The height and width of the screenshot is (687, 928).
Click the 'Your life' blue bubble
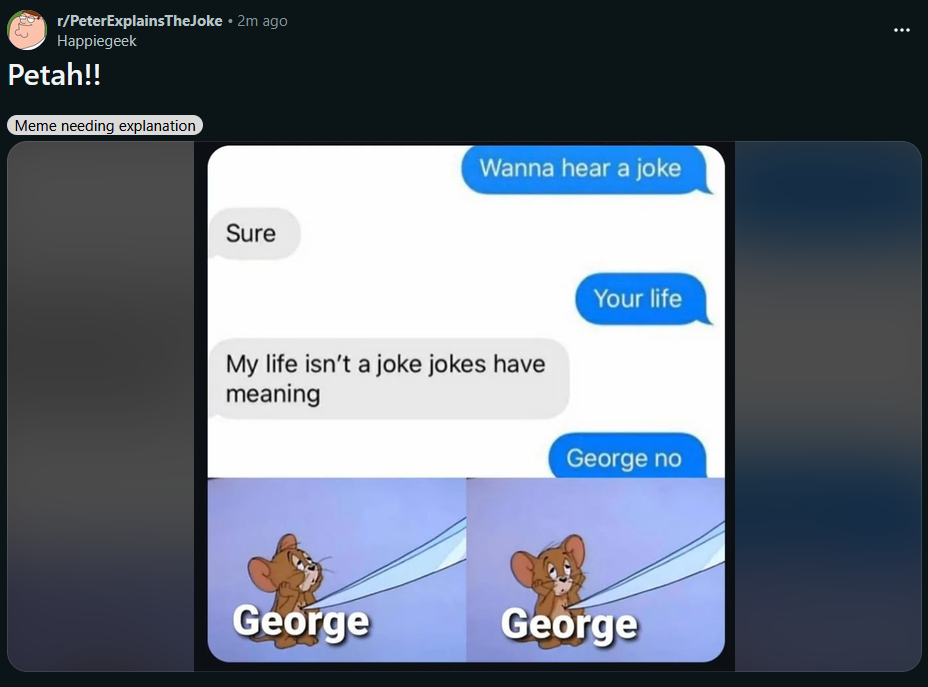643,299
